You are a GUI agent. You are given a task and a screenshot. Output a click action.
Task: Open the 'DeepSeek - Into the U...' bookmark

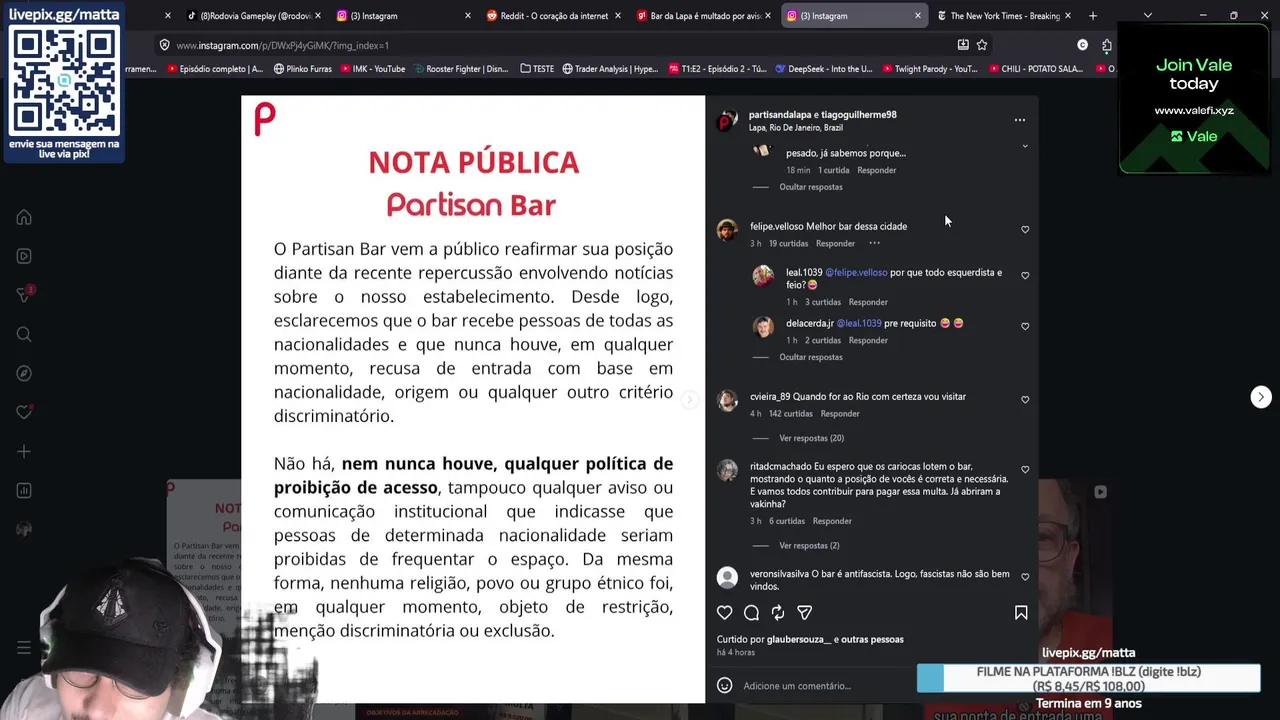[x=823, y=69]
